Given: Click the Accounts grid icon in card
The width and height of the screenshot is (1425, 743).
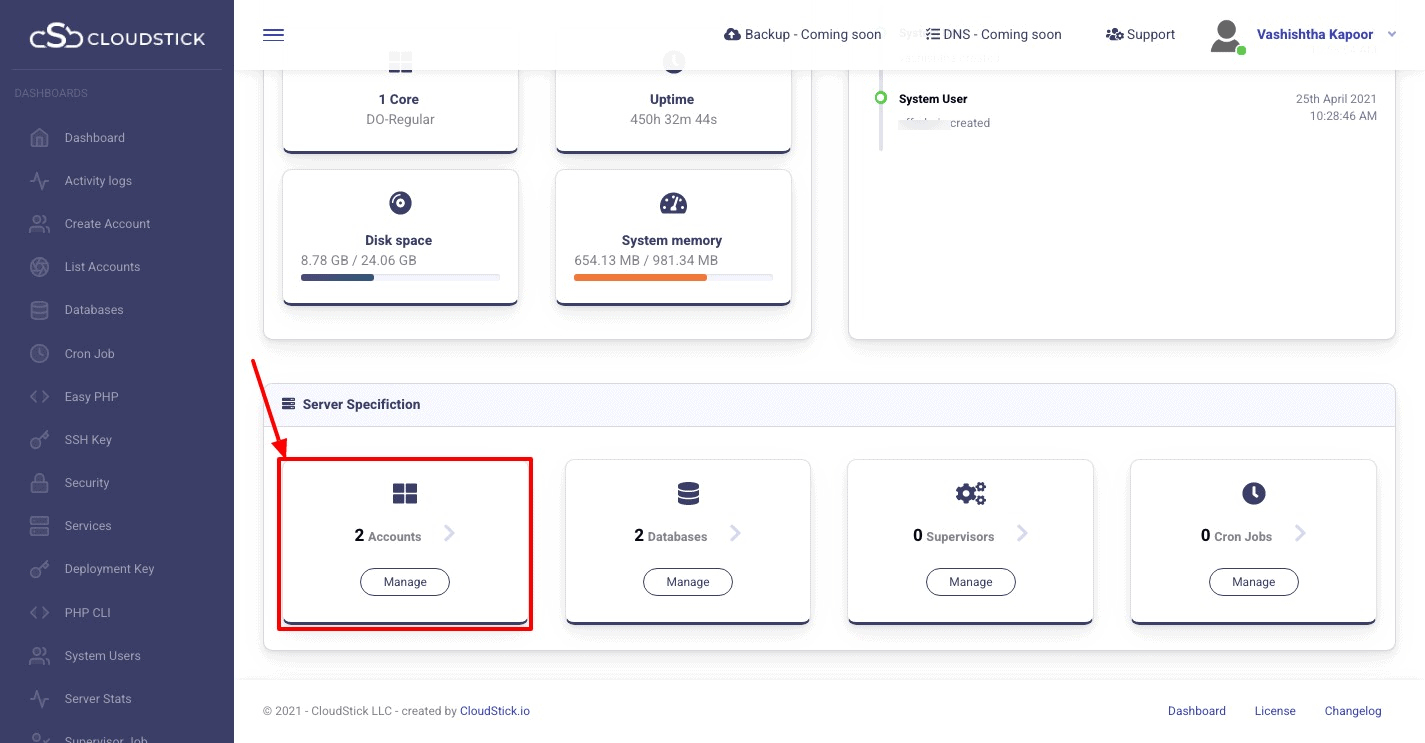Looking at the screenshot, I should tap(405, 493).
